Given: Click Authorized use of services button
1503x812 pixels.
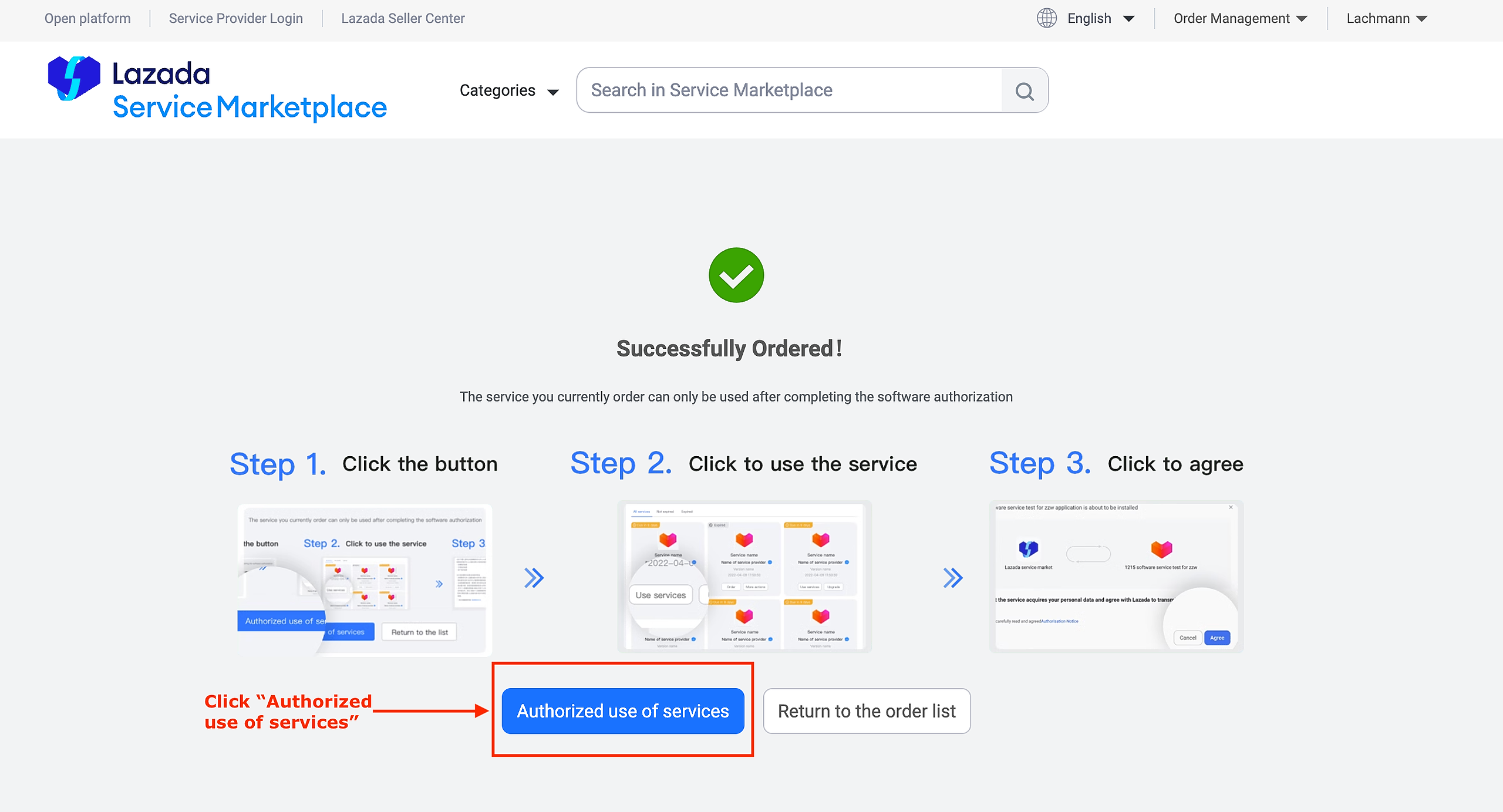Looking at the screenshot, I should 622,711.
